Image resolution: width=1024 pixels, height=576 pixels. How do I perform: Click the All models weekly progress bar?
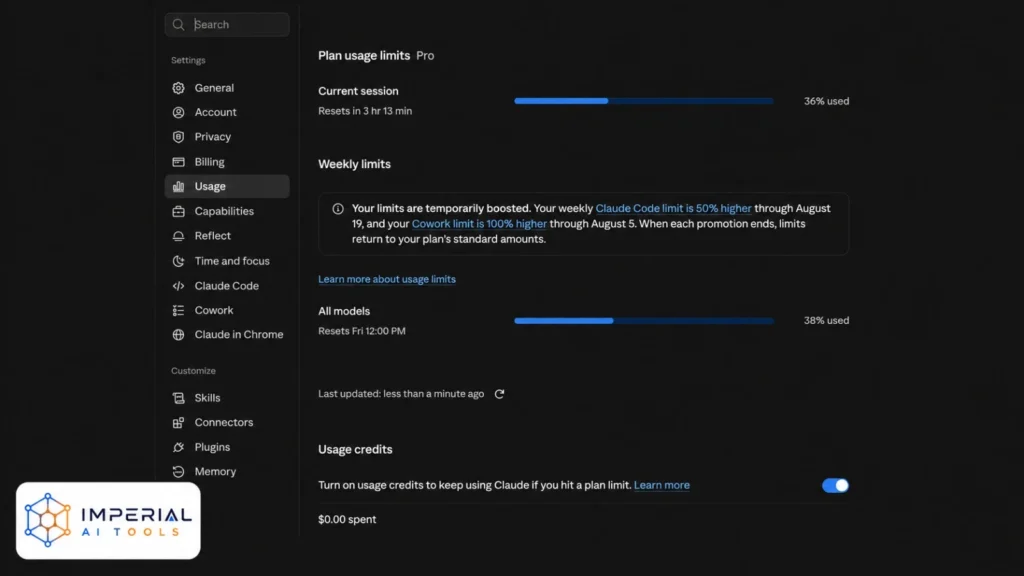644,321
